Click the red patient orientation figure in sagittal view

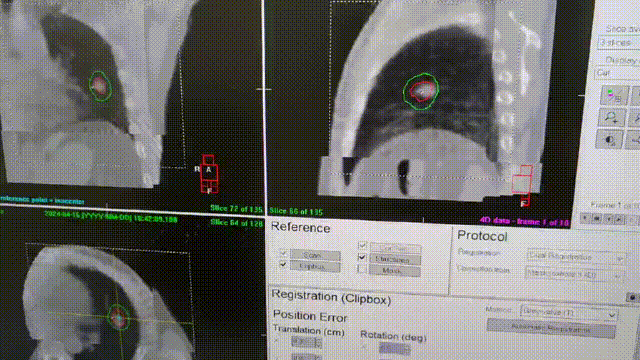pyautogui.click(x=209, y=174)
